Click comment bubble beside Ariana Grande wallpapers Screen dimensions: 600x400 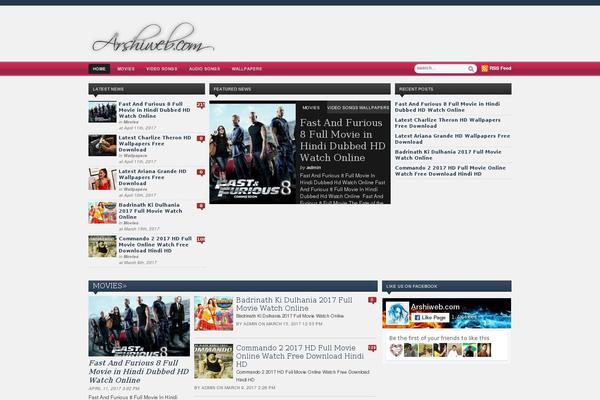(201, 172)
